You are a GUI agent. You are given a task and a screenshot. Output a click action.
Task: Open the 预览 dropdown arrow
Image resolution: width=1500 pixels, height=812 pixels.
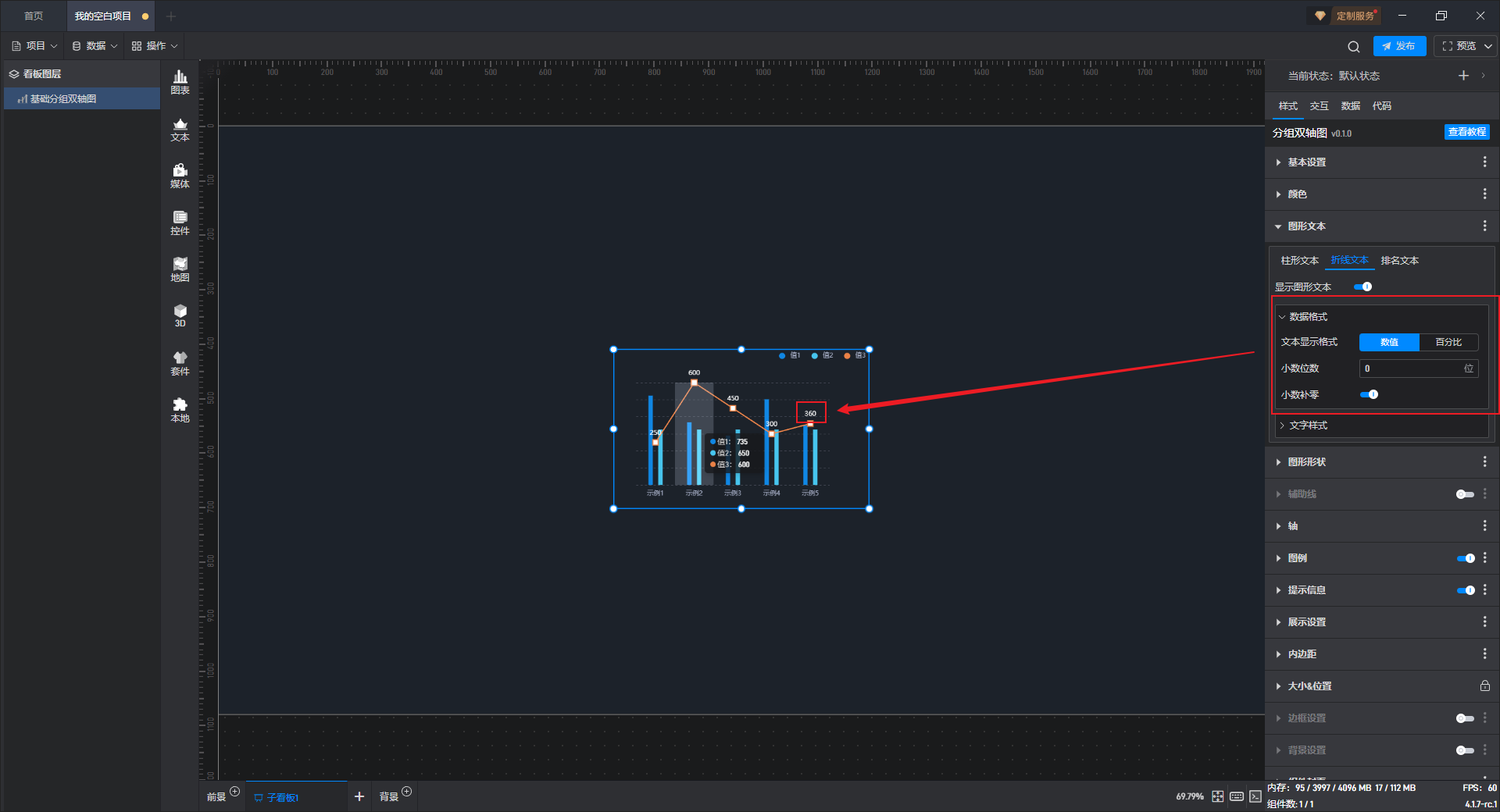point(1488,46)
